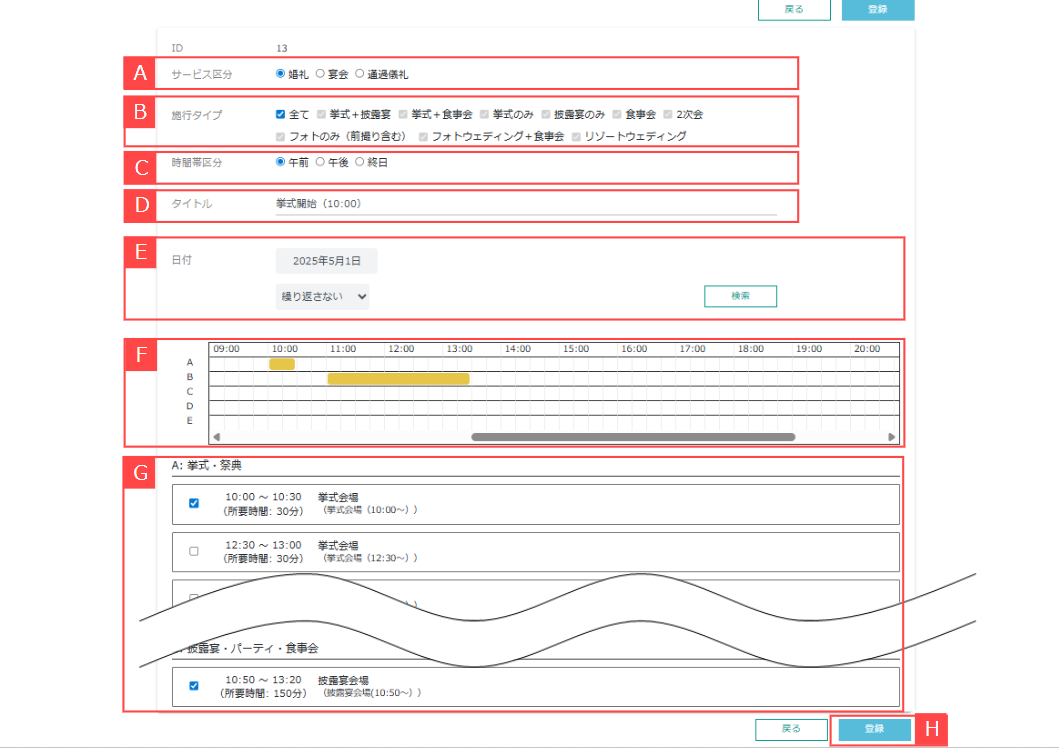The height and width of the screenshot is (748, 1059).
Task: Click the yellow block in row A timeline
Action: coord(282,364)
